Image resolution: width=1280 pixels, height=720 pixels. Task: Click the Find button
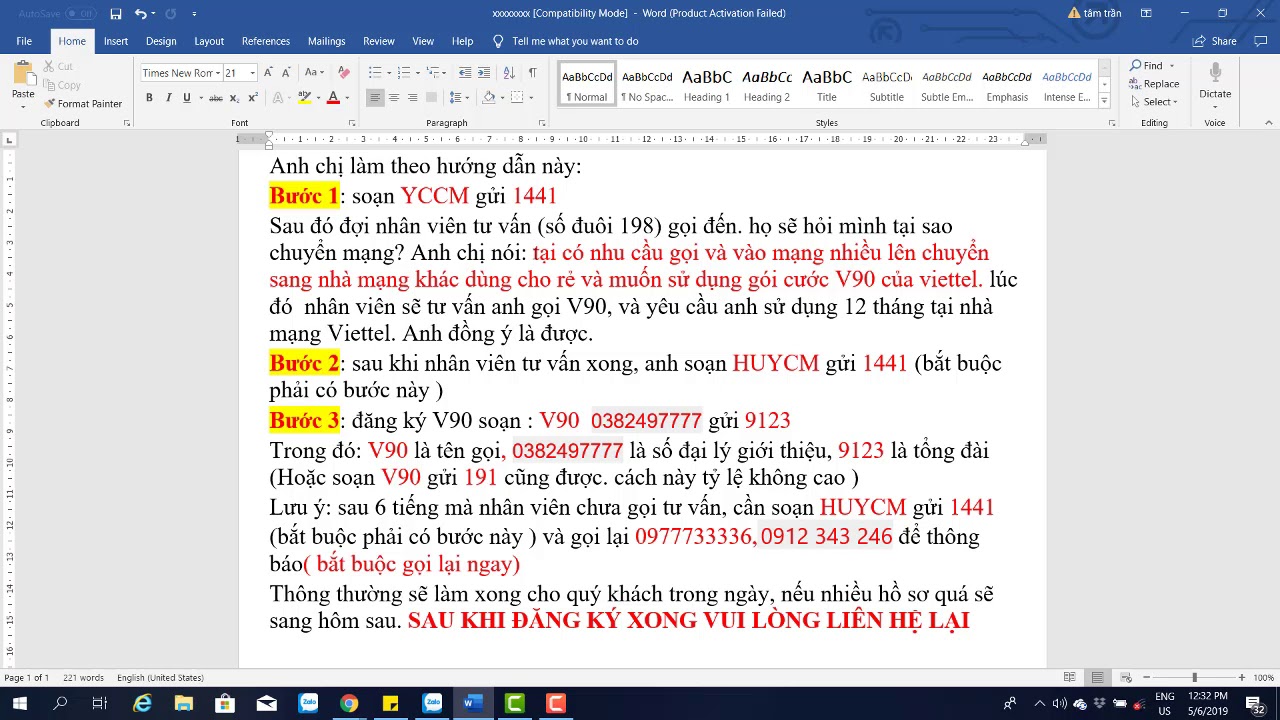pos(1147,66)
